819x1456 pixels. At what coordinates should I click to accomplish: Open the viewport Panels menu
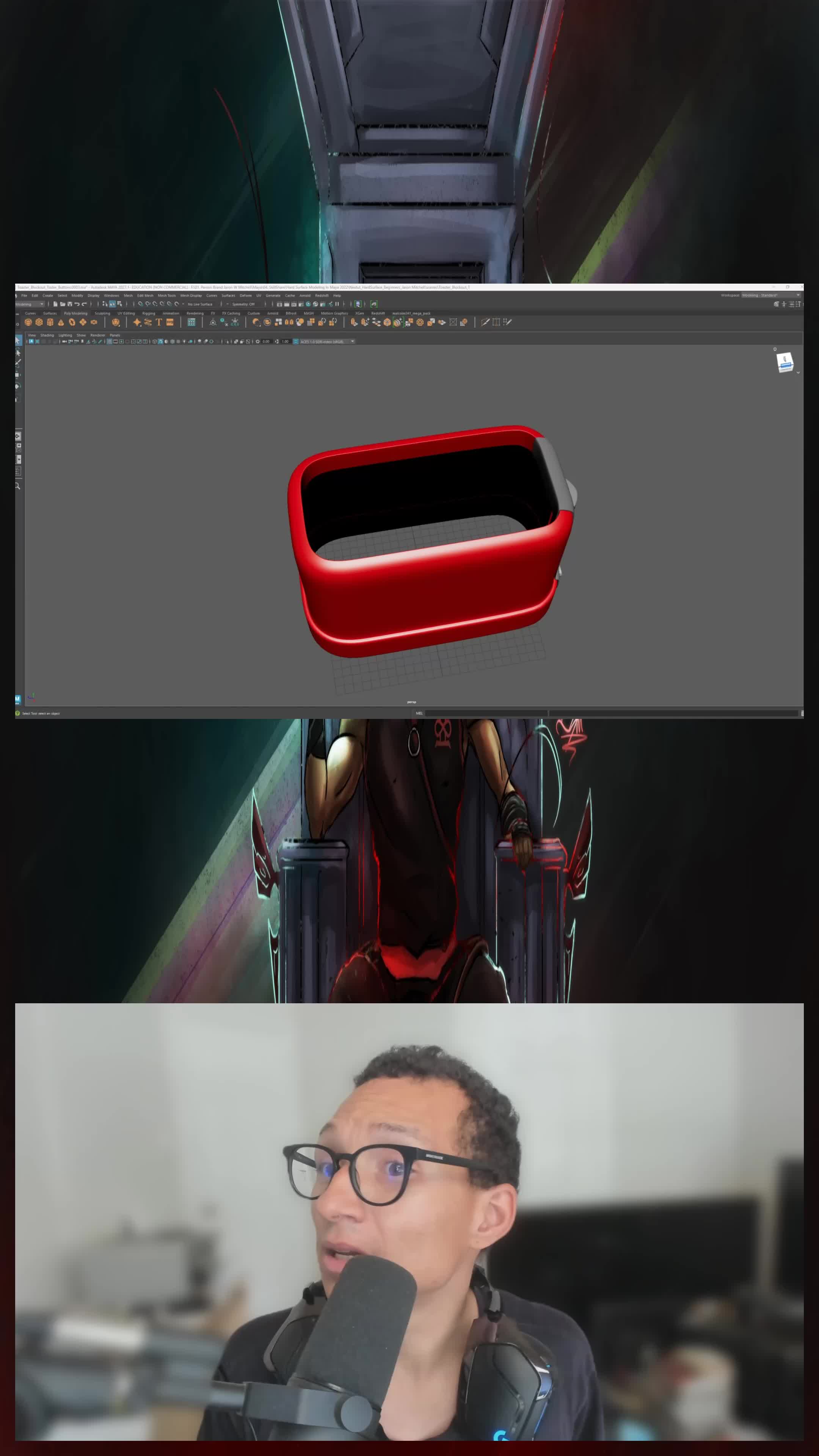[115, 335]
